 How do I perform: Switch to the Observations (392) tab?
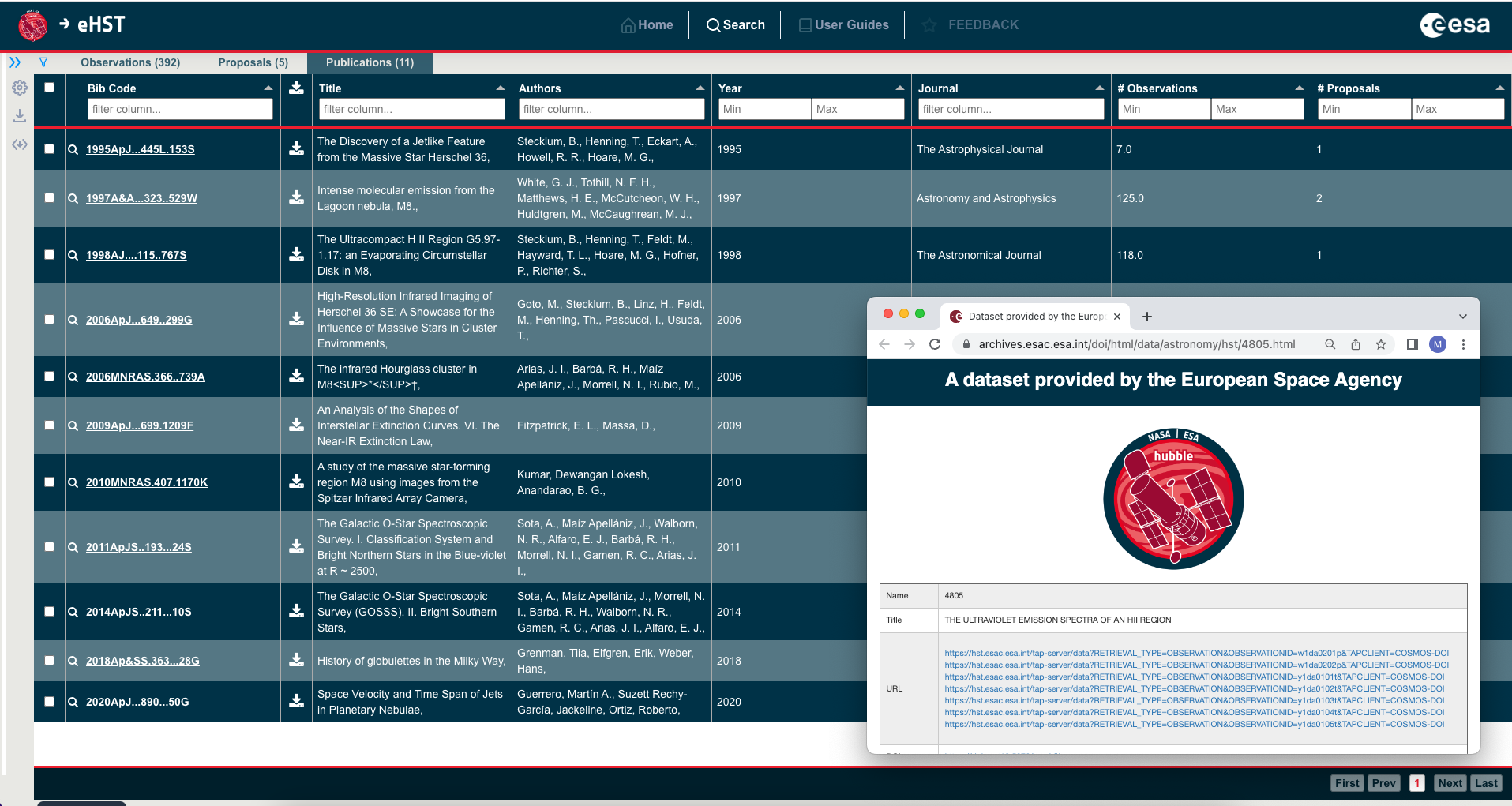click(130, 62)
